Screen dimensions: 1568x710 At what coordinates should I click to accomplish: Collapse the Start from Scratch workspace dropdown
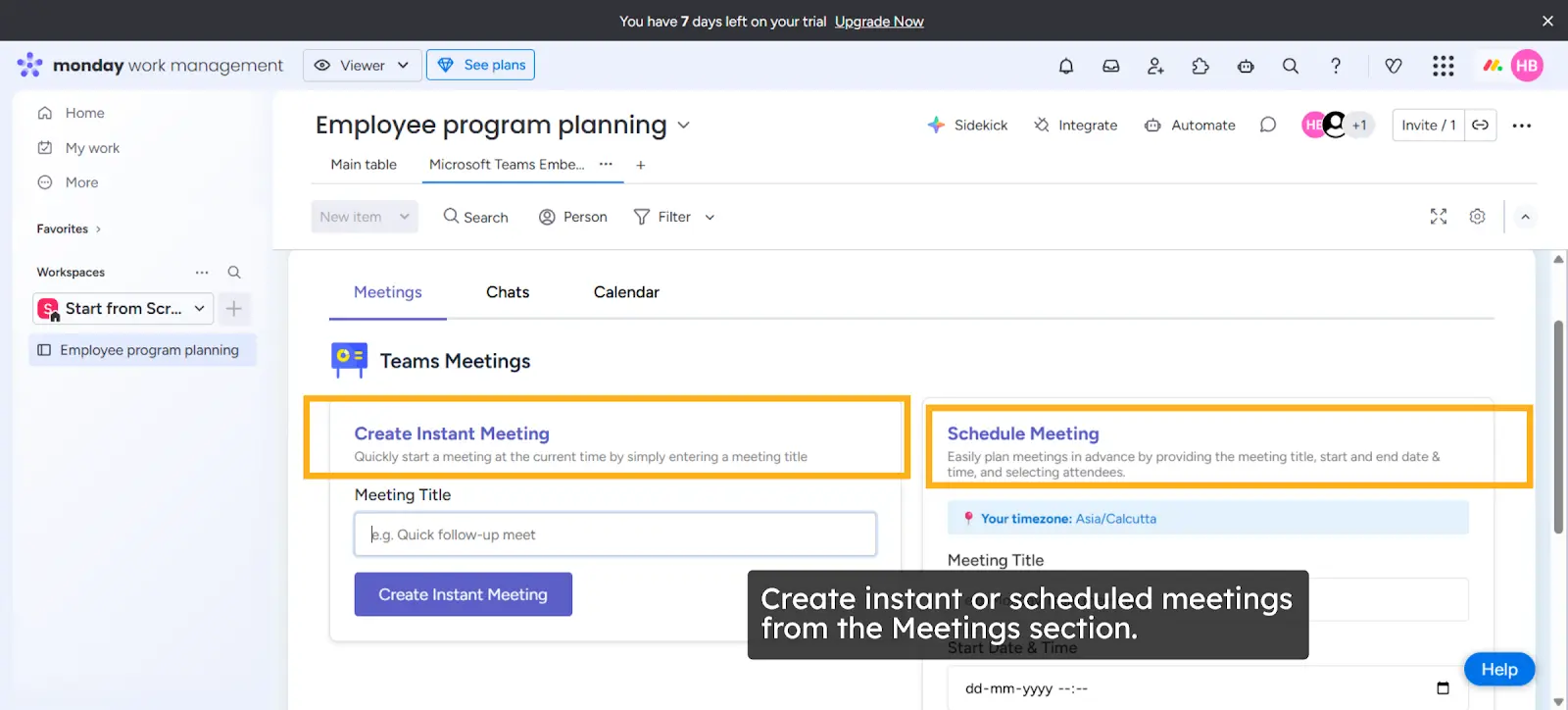(x=199, y=308)
